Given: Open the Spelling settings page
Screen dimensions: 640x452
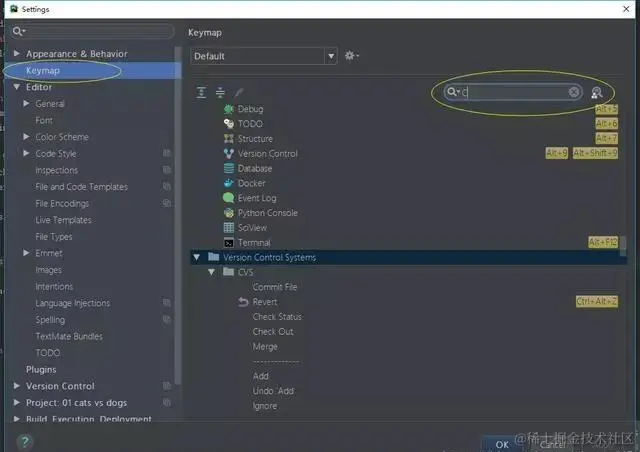Looking at the screenshot, I should [x=50, y=320].
